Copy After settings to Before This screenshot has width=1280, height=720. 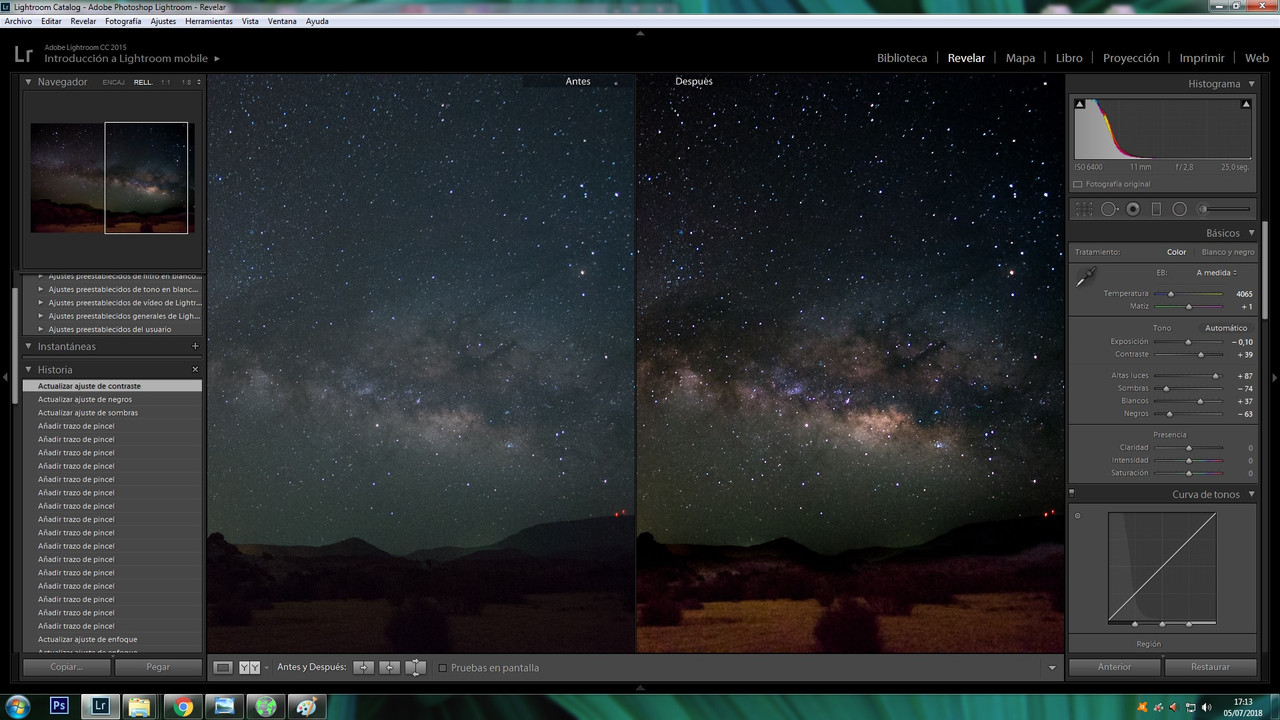[x=389, y=667]
